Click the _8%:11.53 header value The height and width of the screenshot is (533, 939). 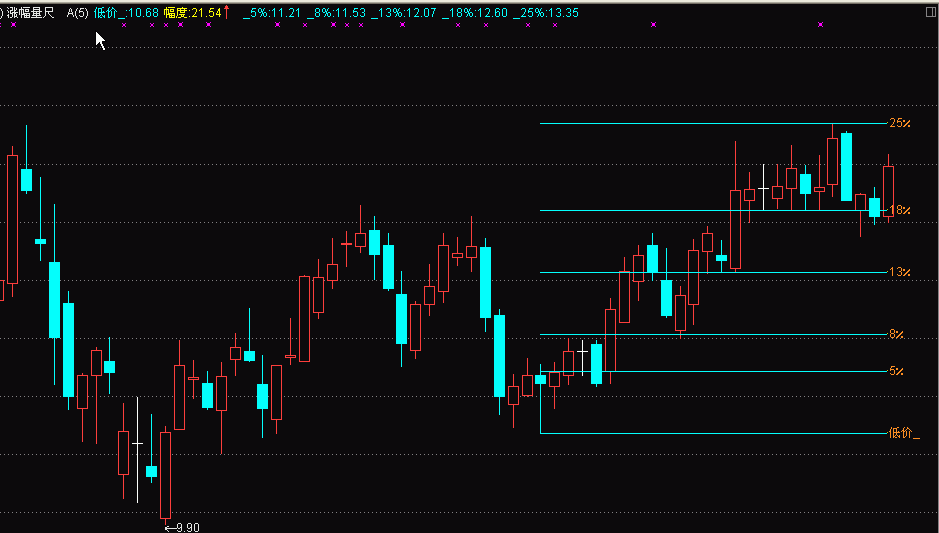[x=336, y=13]
